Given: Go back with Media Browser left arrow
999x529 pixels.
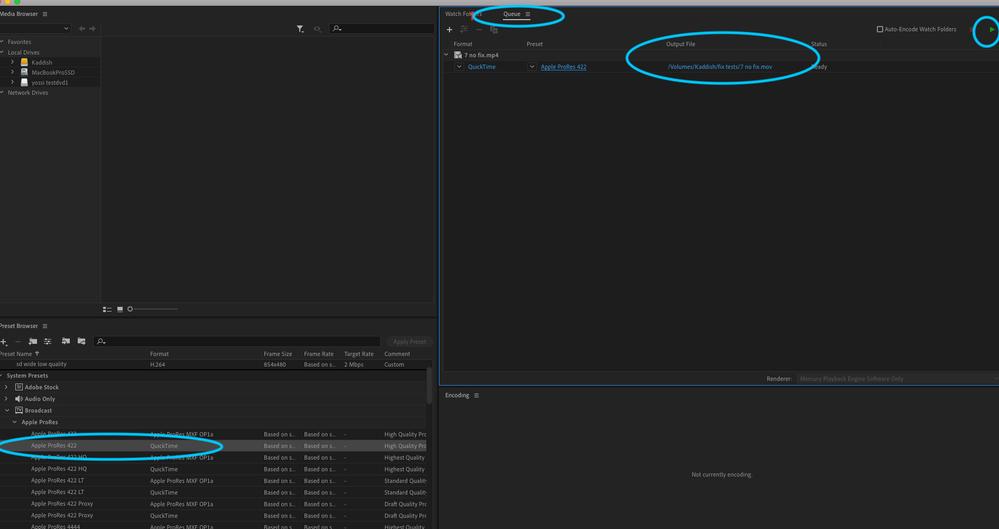Looking at the screenshot, I should click(x=82, y=29).
